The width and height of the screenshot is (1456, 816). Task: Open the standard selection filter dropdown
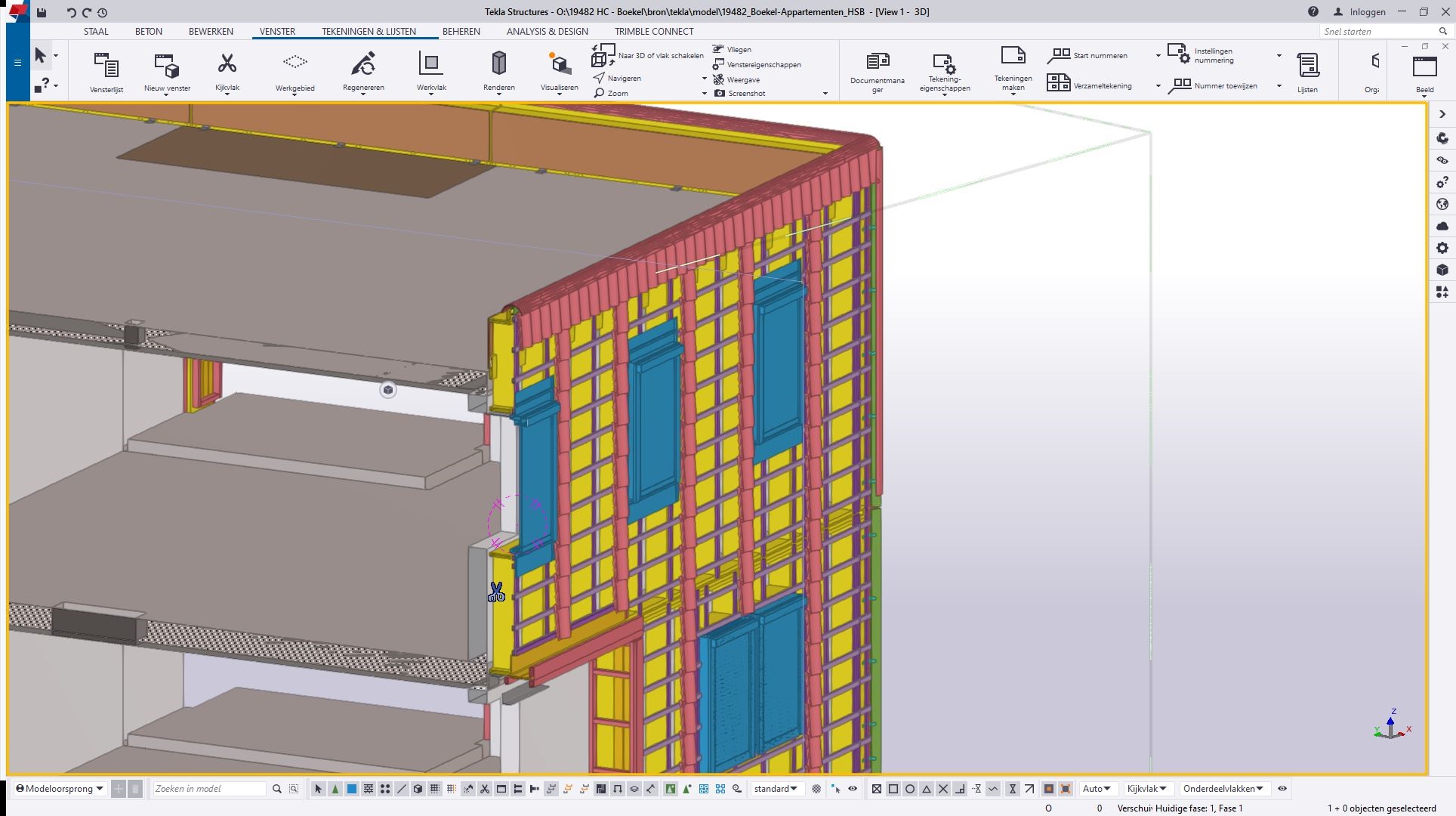(x=776, y=789)
